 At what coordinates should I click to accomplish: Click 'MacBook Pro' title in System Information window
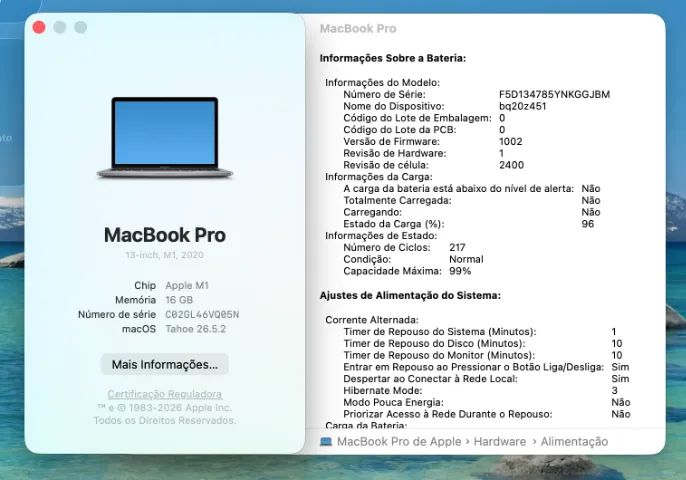358,28
